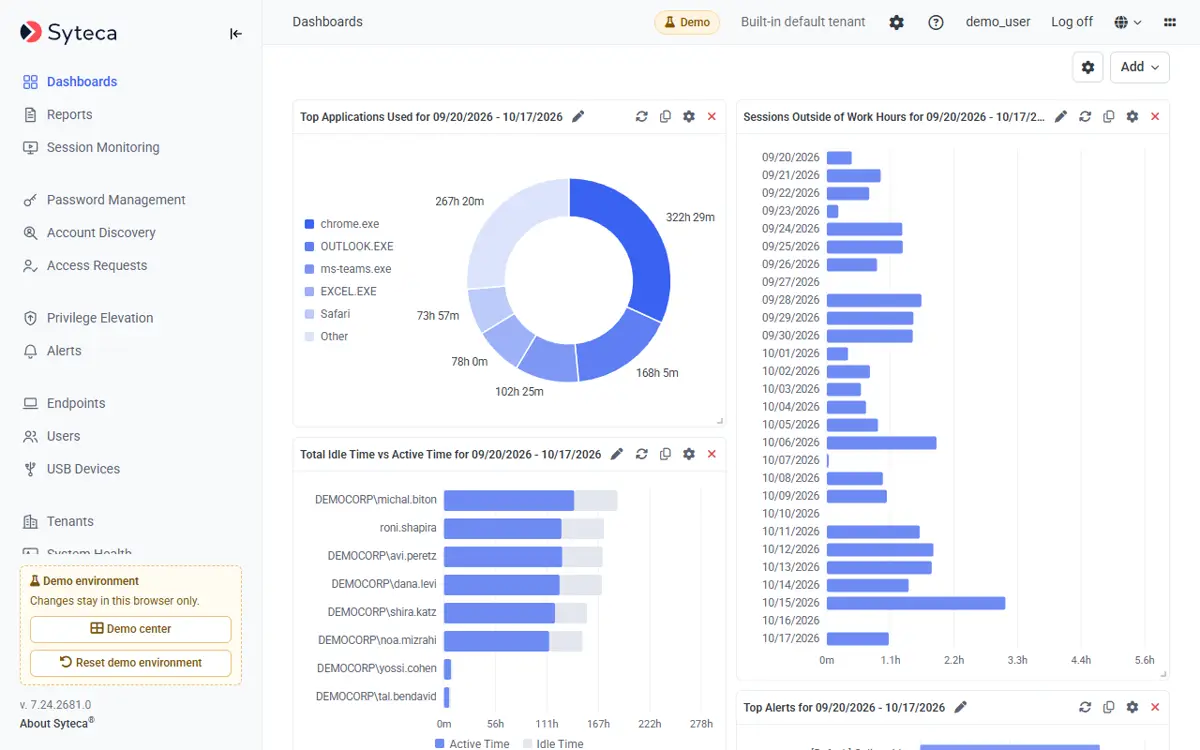Open the About Syteca link
Image resolution: width=1200 pixels, height=750 pixels.
click(x=57, y=723)
